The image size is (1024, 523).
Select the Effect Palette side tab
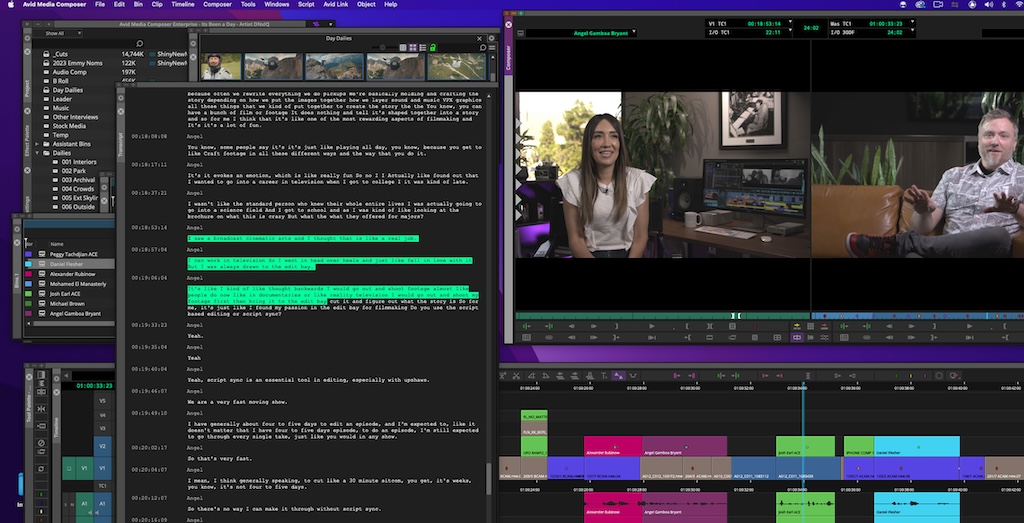point(27,139)
